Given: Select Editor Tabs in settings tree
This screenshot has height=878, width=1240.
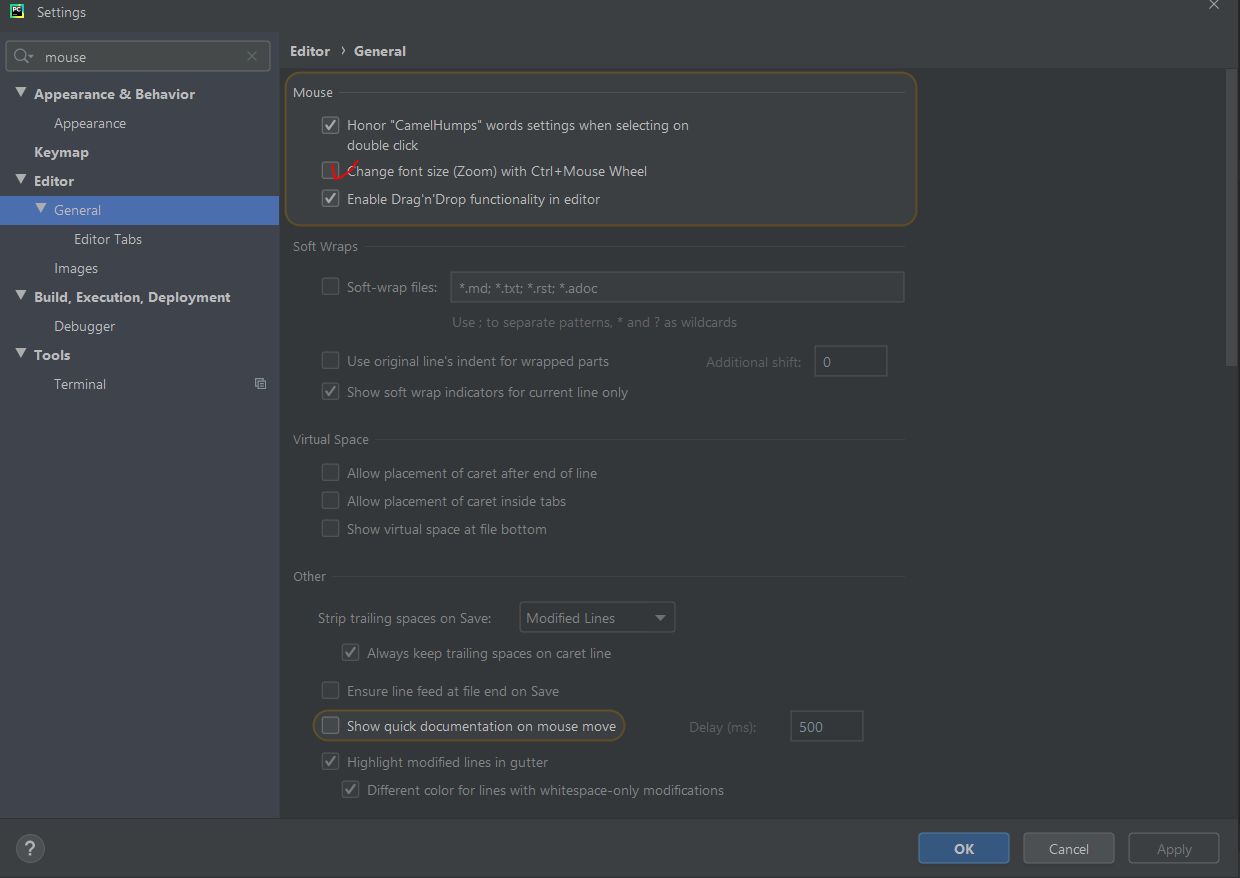Looking at the screenshot, I should coord(108,239).
